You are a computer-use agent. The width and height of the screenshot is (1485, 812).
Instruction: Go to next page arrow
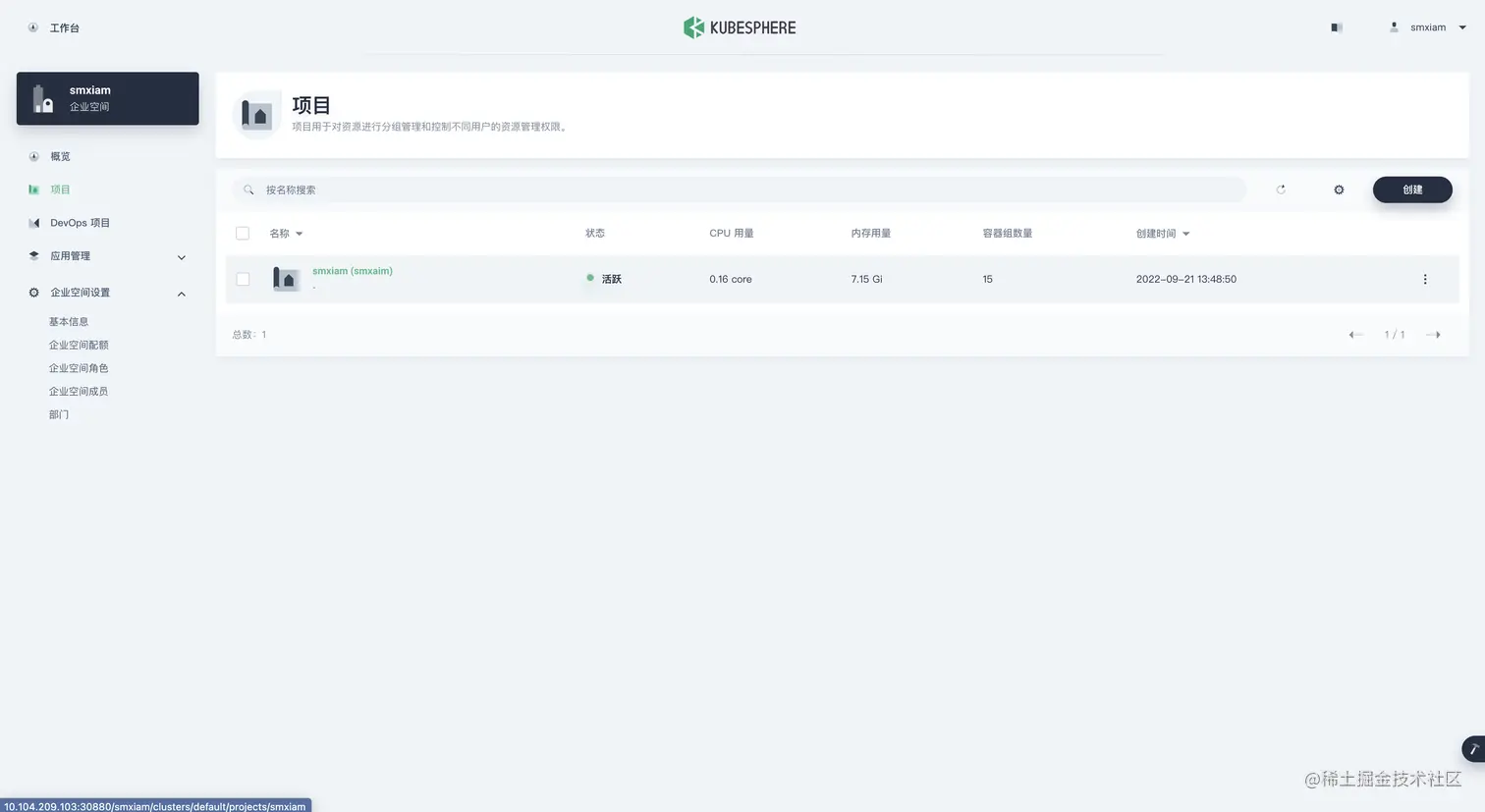pos(1433,335)
